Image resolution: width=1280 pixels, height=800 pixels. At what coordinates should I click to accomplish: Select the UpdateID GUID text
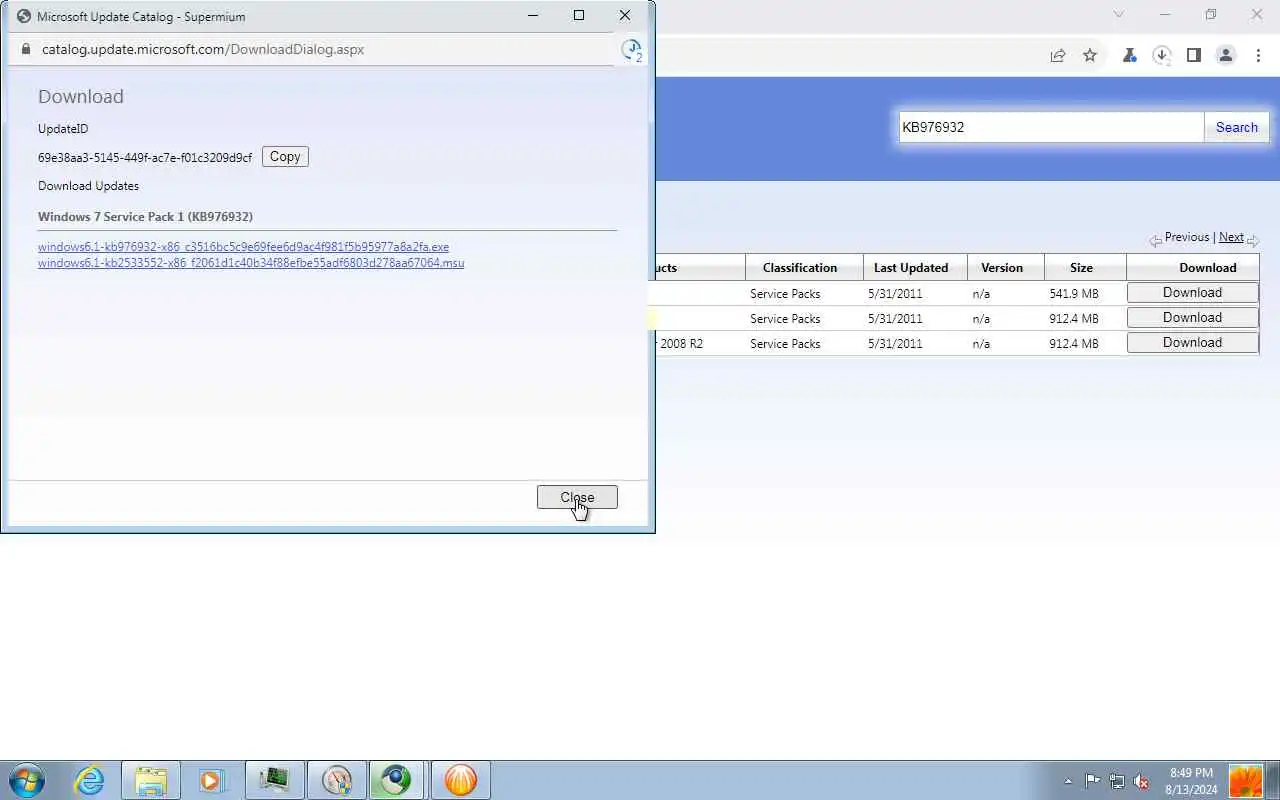click(x=145, y=157)
